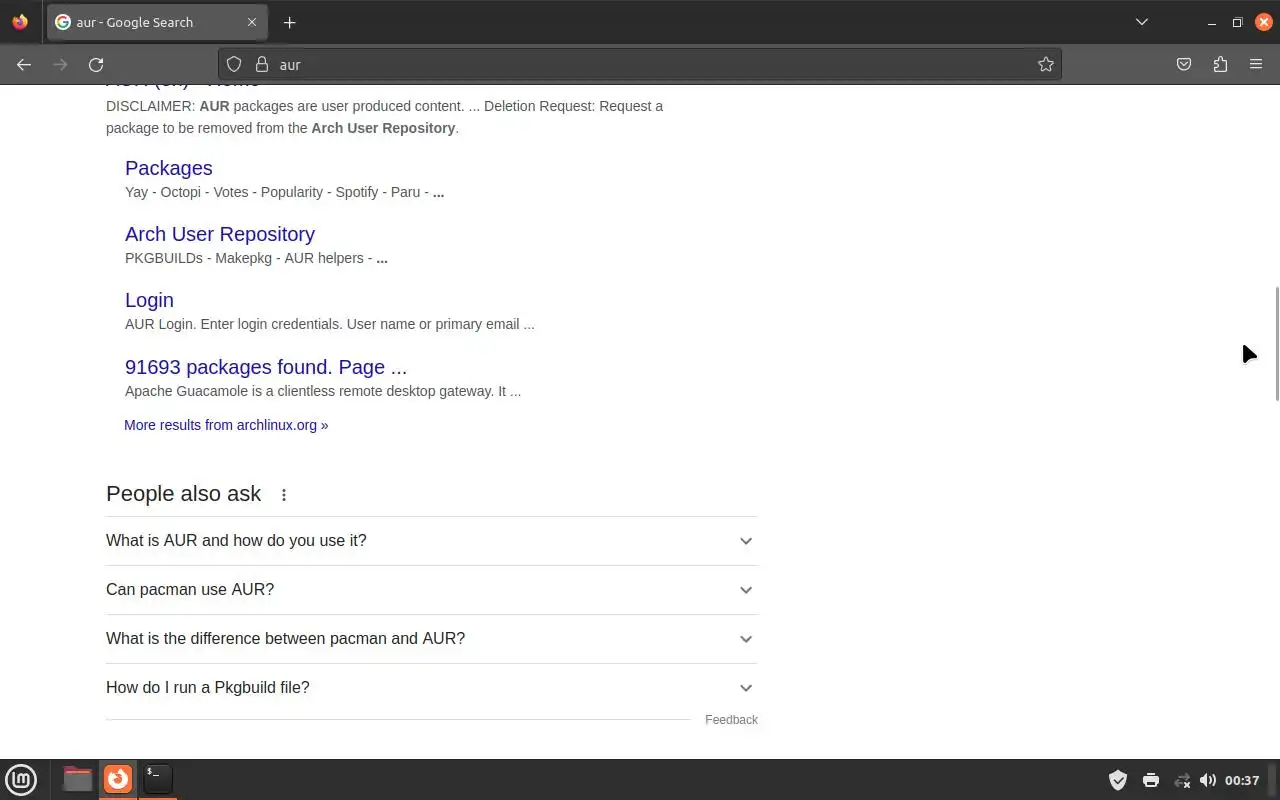Image resolution: width=1280 pixels, height=800 pixels.
Task: Open the tracking protection shield icon
Action: [x=234, y=64]
